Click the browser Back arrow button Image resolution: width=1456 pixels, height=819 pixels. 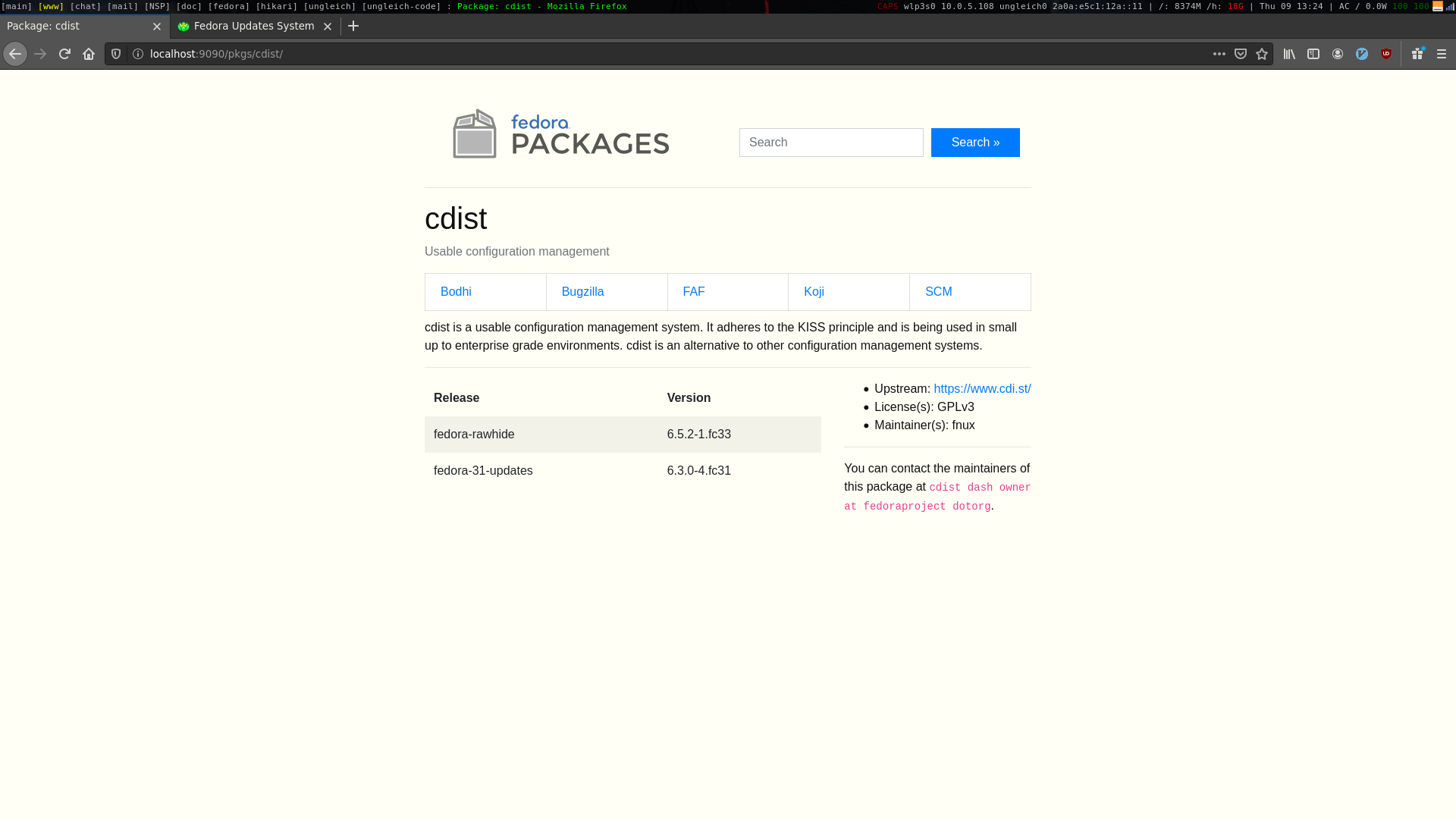tap(15, 54)
